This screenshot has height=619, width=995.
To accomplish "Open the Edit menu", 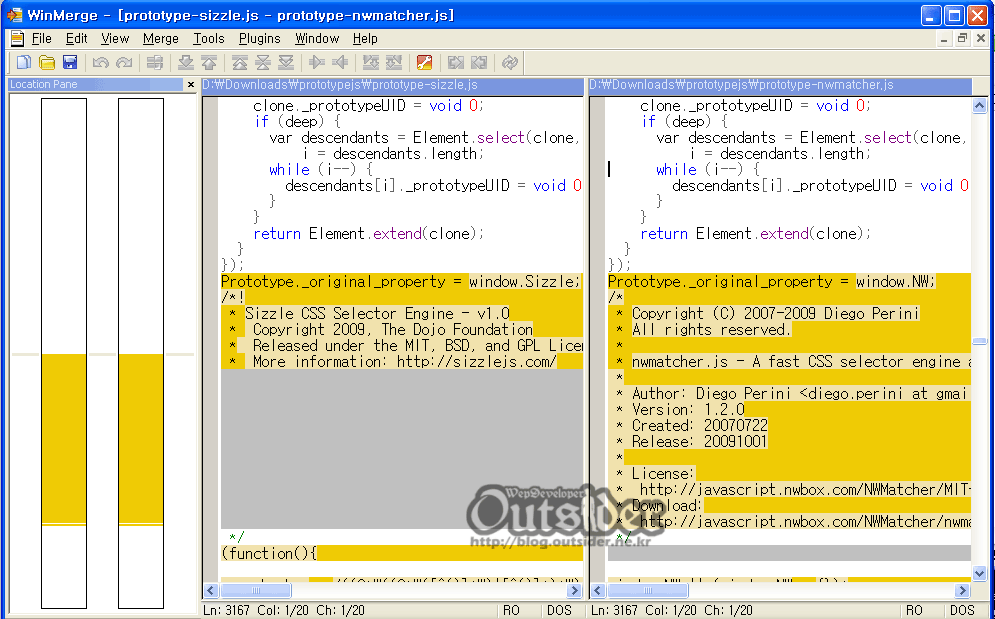I will (76, 39).
